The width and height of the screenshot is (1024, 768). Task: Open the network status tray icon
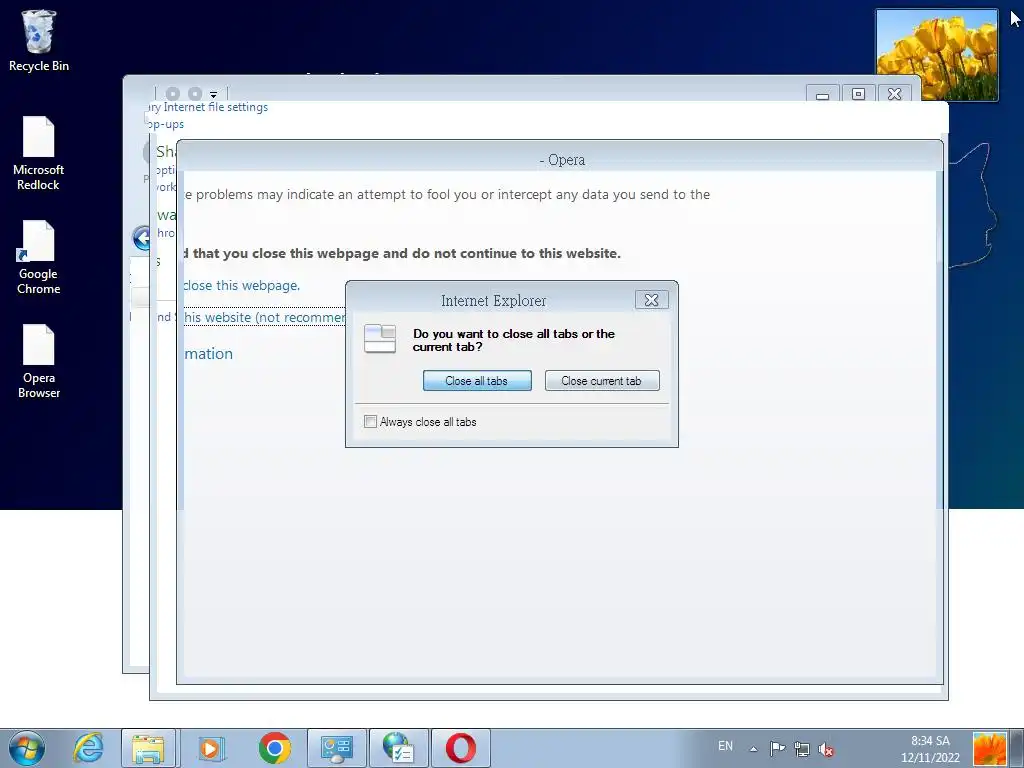pyautogui.click(x=801, y=749)
